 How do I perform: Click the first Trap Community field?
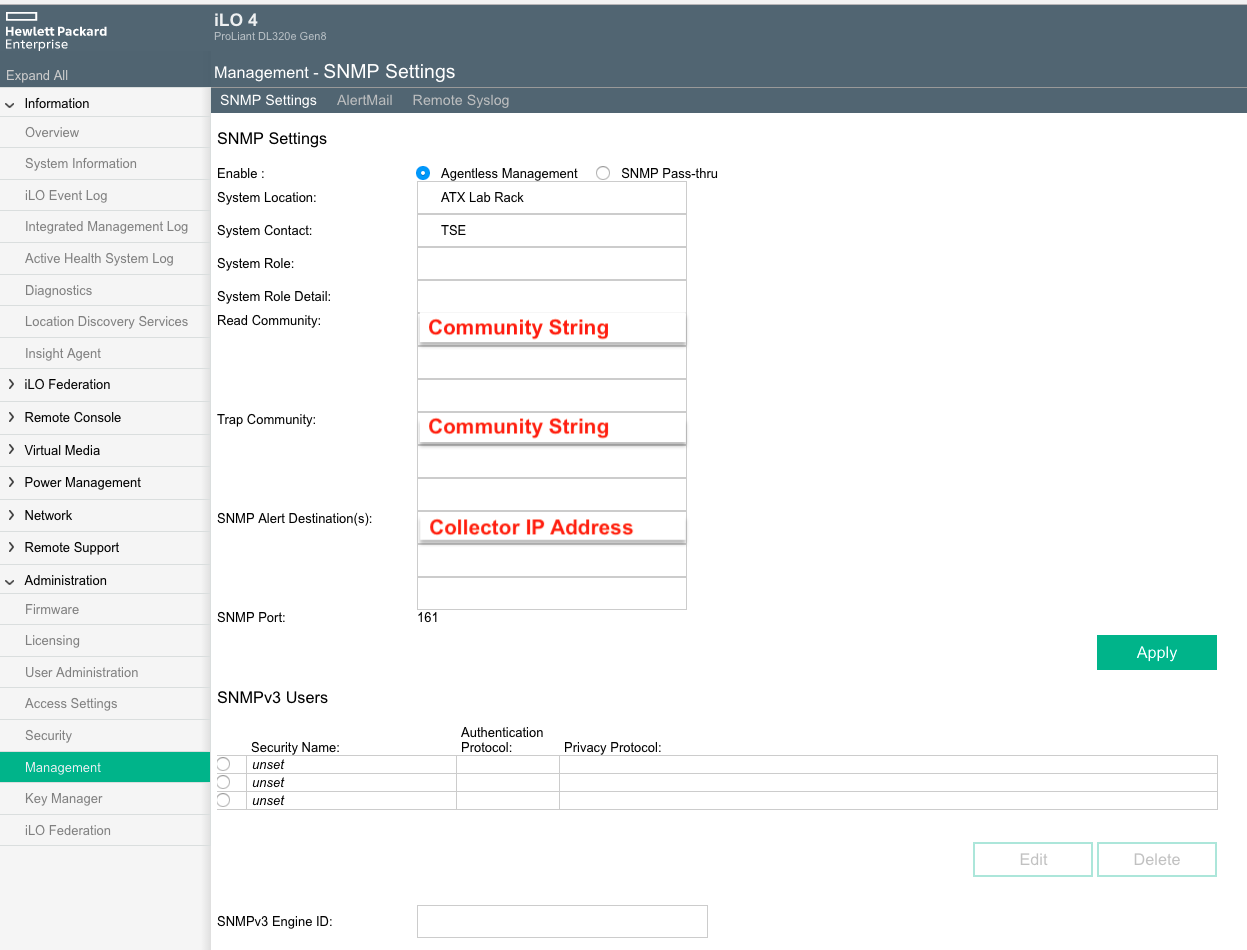pos(552,428)
